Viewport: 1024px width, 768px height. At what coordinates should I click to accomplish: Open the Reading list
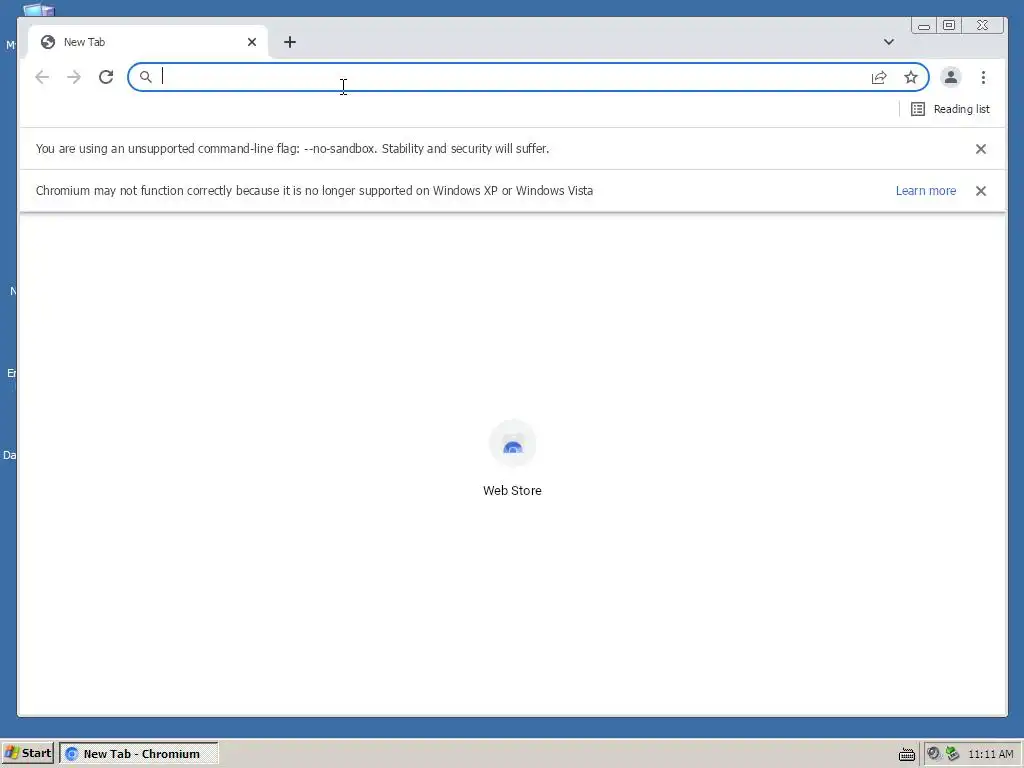point(950,109)
